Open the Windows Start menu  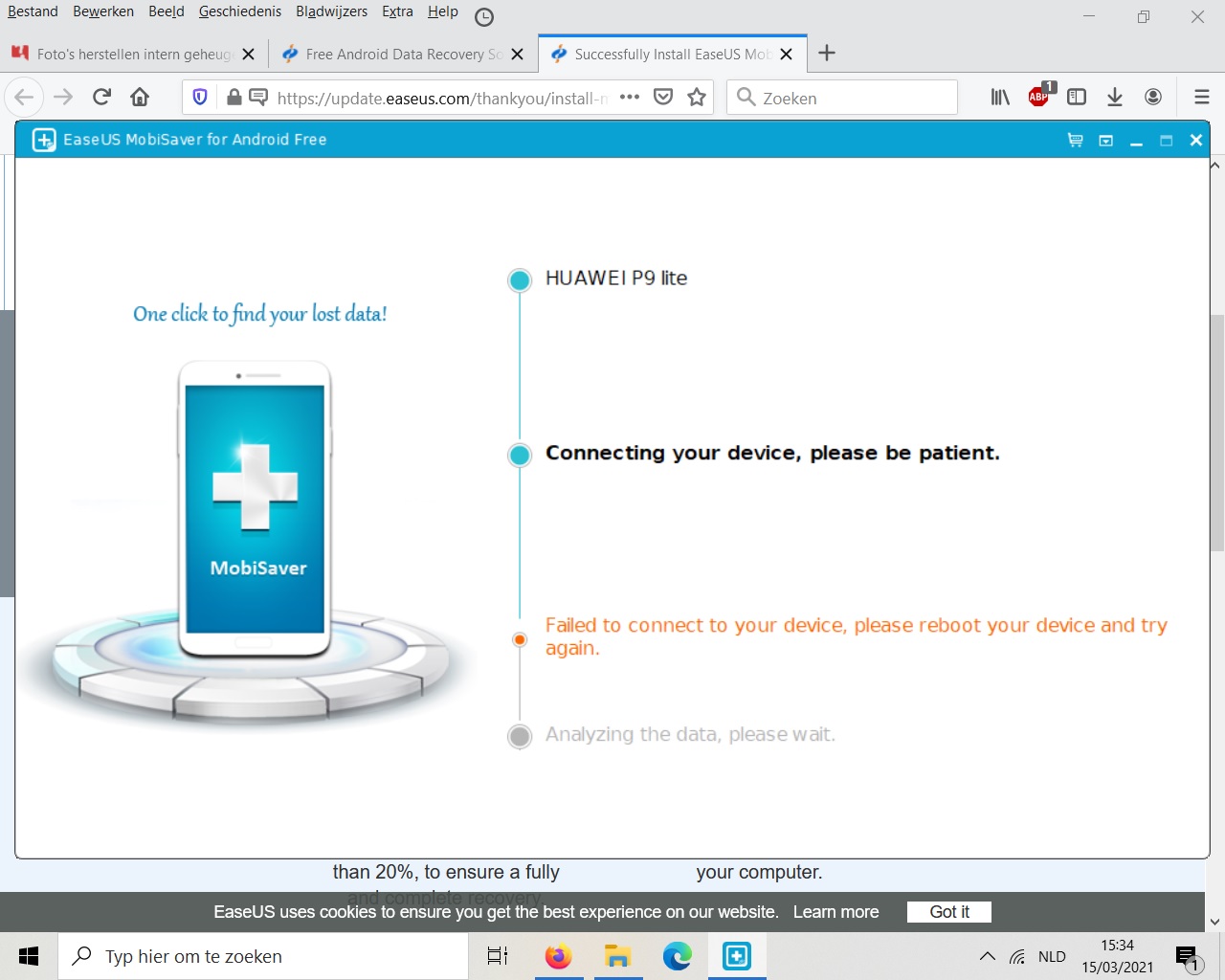pos(29,956)
